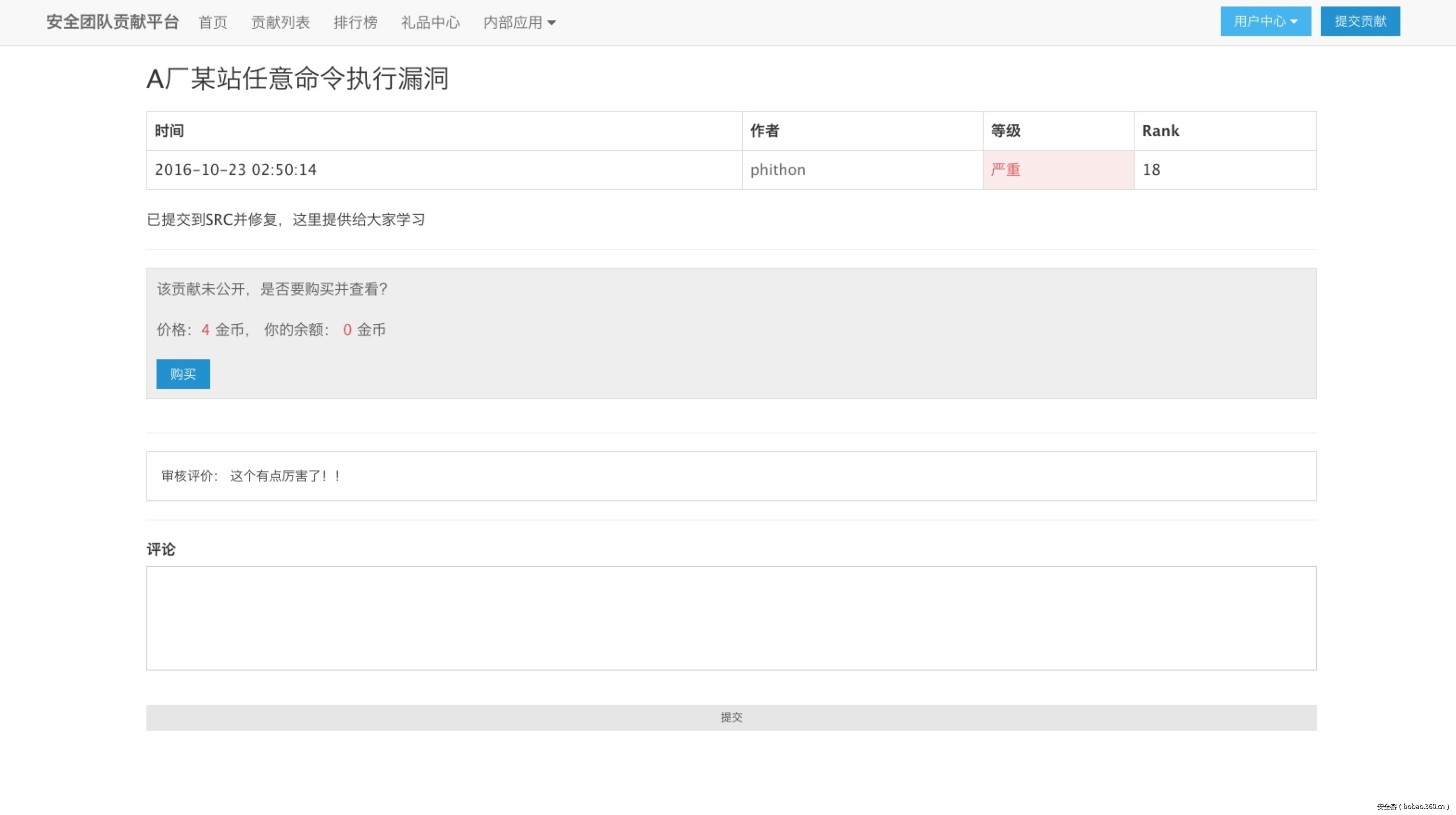Click the title A厂某站任意命令执行漏洞
This screenshot has width=1456, height=815.
(297, 79)
